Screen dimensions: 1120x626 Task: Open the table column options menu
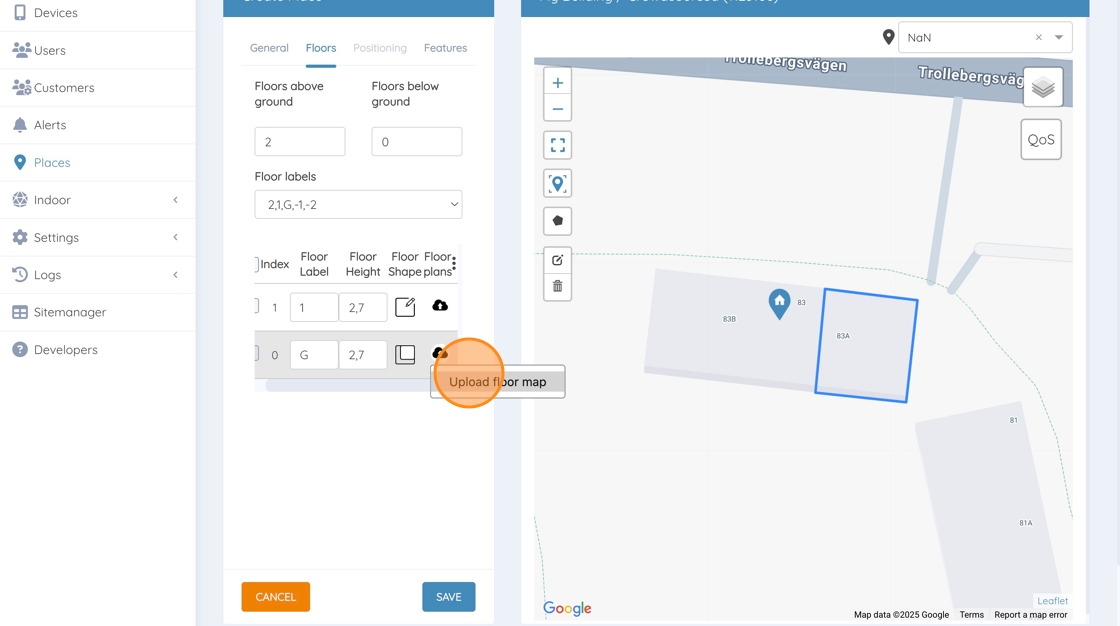coord(454,264)
